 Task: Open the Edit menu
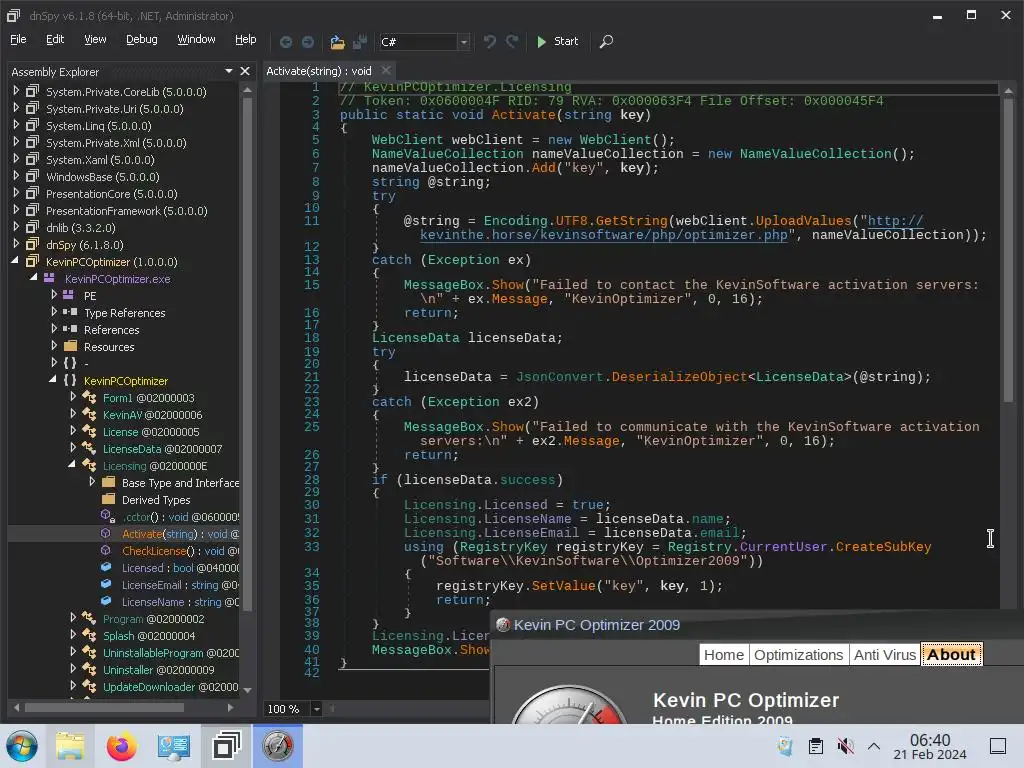55,40
